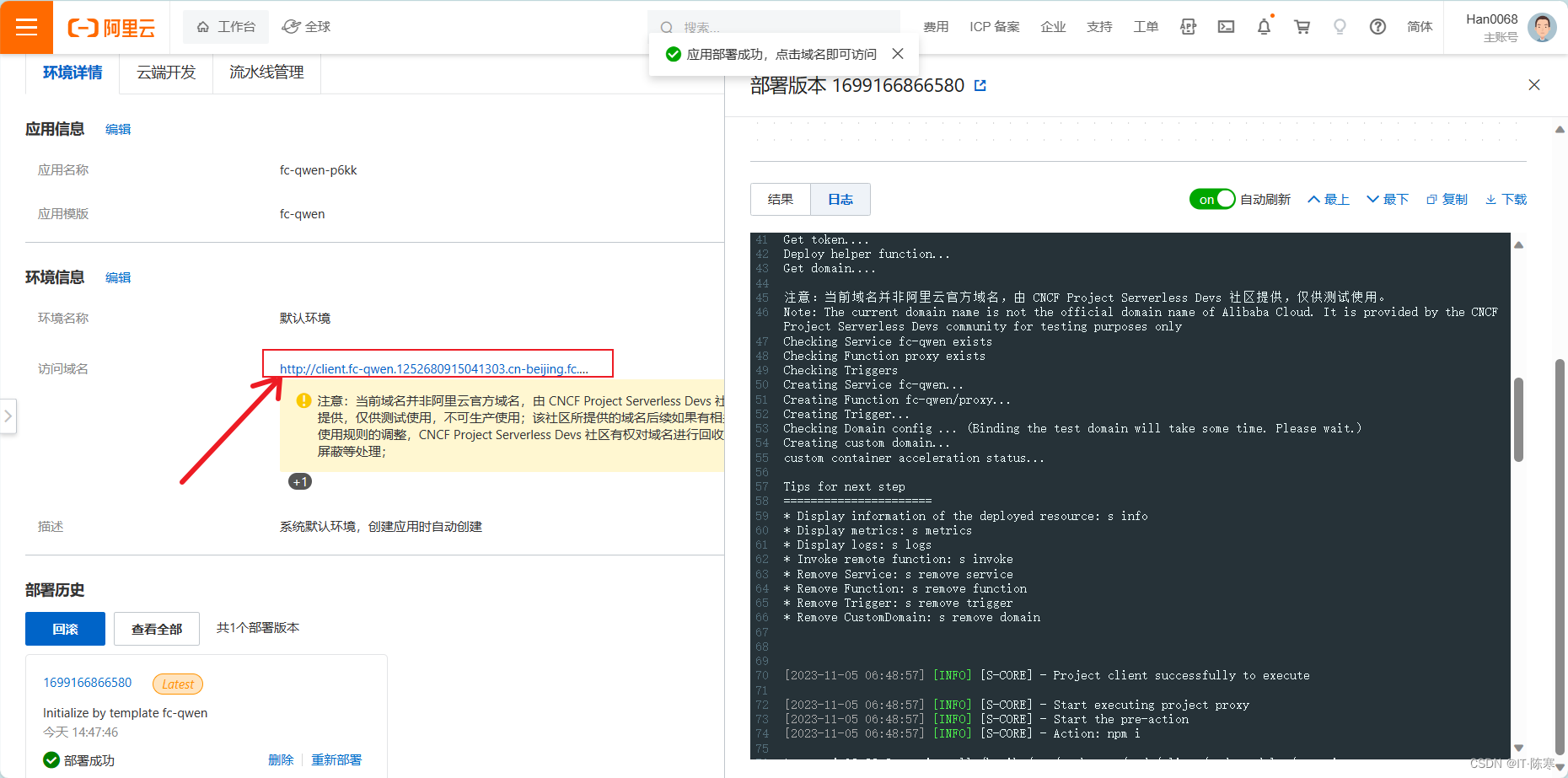Open deployment version 1699166866580 link
This screenshot has height=778, width=1568.
pos(88,683)
